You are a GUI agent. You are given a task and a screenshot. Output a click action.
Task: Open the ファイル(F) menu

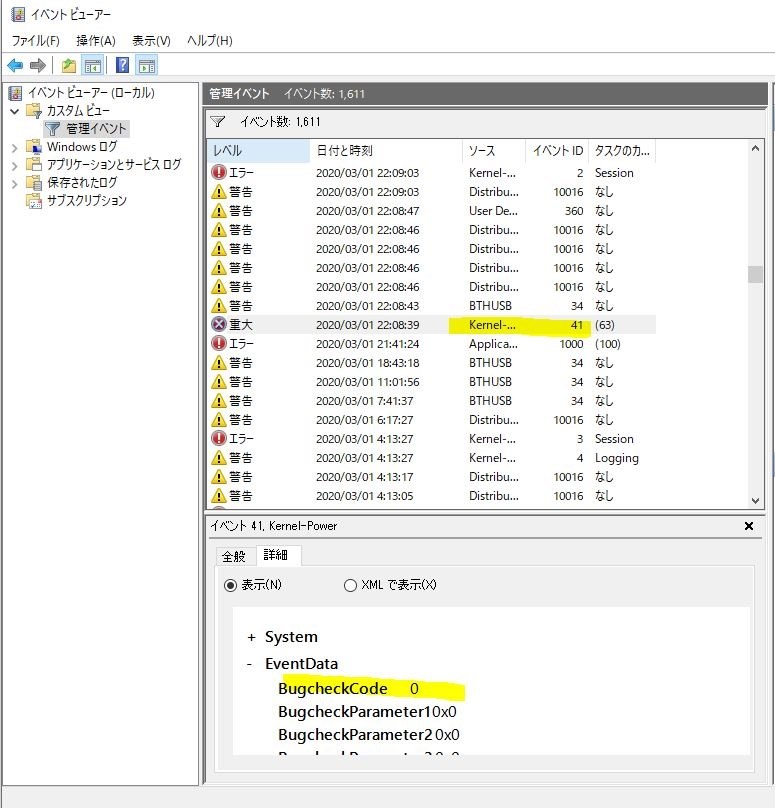click(36, 40)
